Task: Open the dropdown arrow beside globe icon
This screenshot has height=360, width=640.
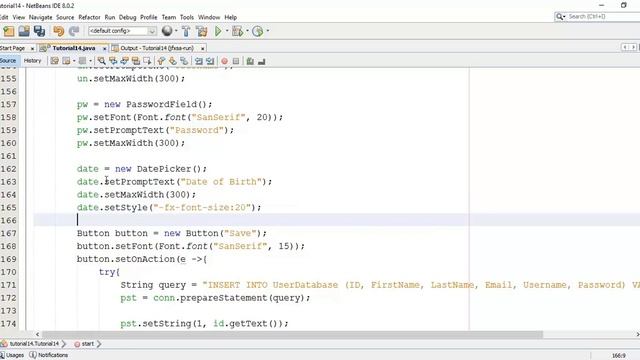Action: pyautogui.click(x=176, y=31)
